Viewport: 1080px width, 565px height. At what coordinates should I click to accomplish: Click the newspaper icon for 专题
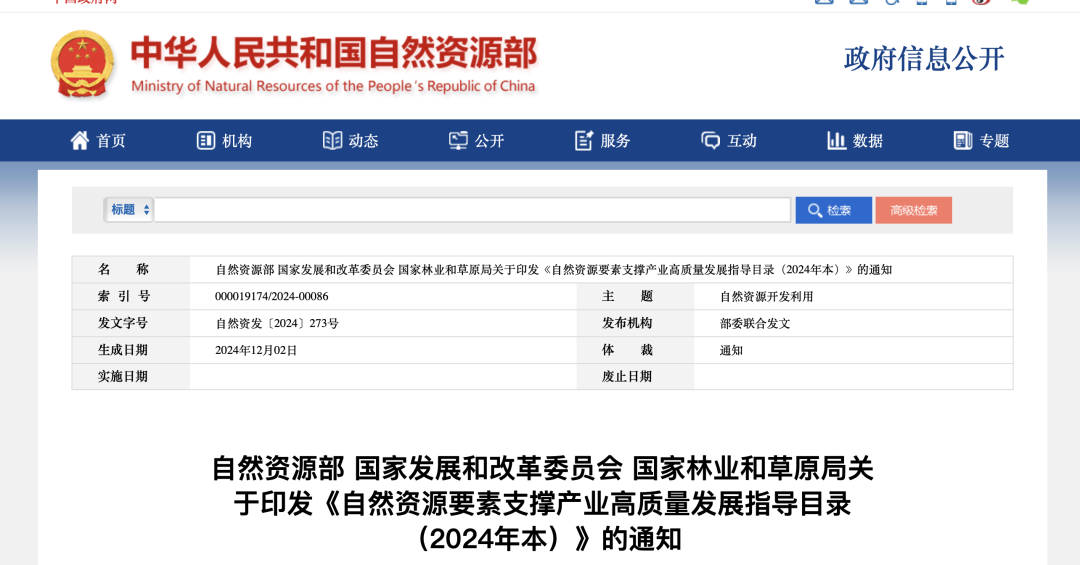(x=963, y=141)
